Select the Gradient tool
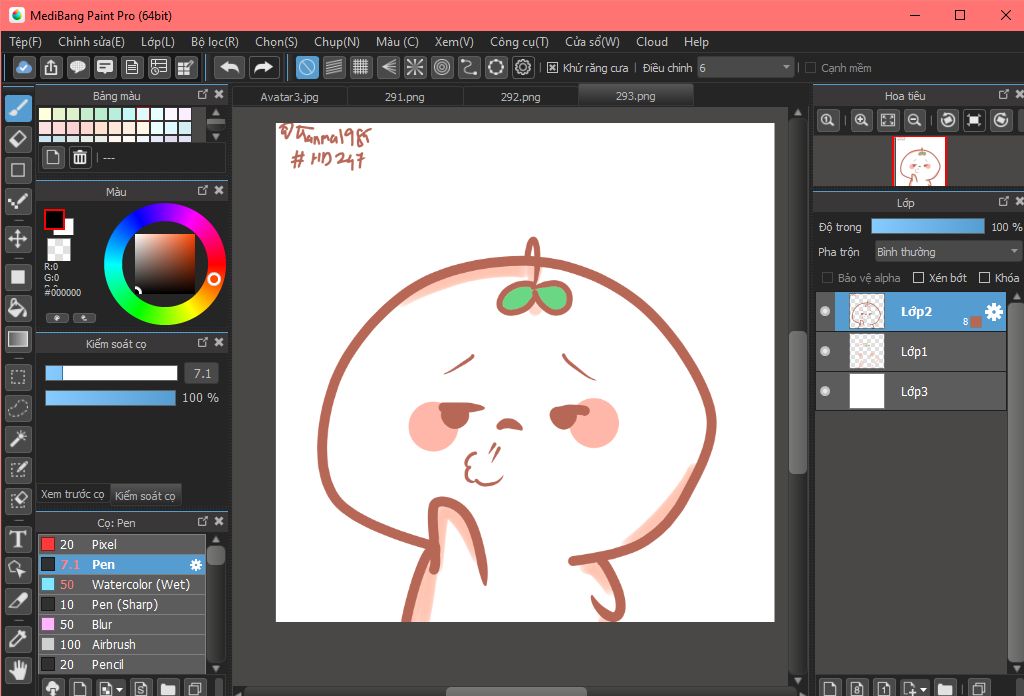Image resolution: width=1024 pixels, height=696 pixels. (18, 339)
